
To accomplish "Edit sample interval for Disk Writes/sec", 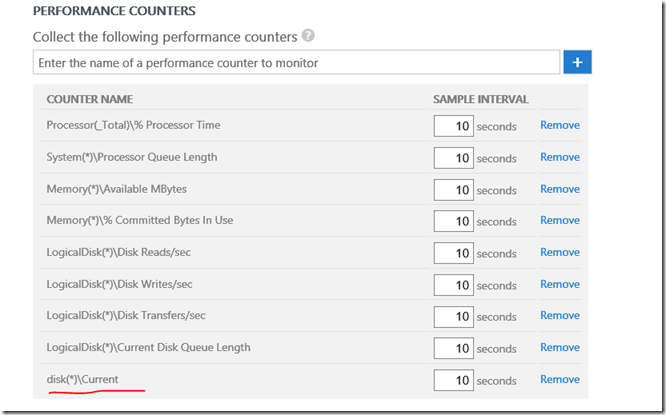I will [453, 285].
